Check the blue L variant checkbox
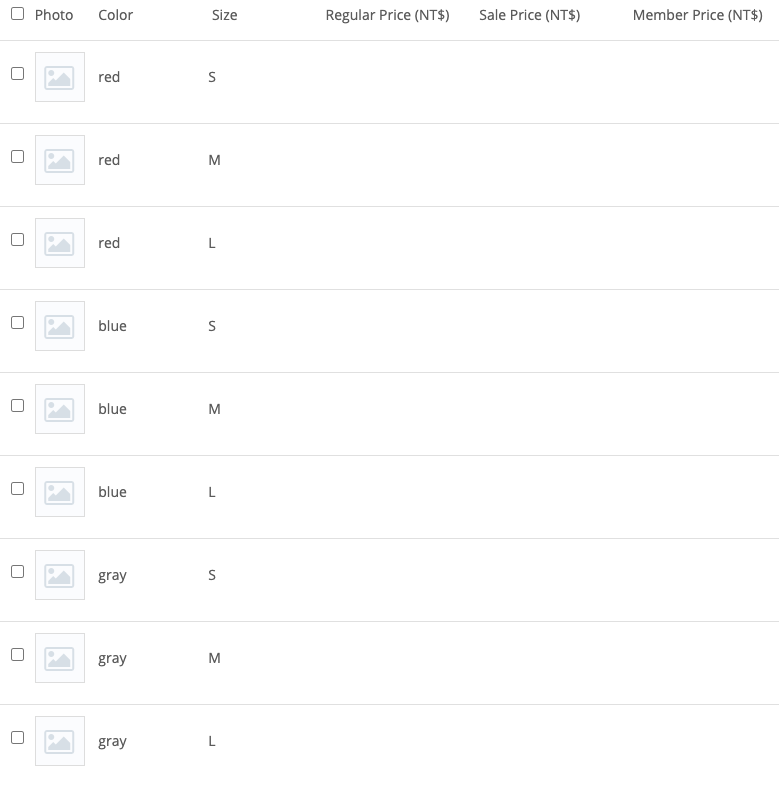The width and height of the screenshot is (779, 799). (x=17, y=489)
